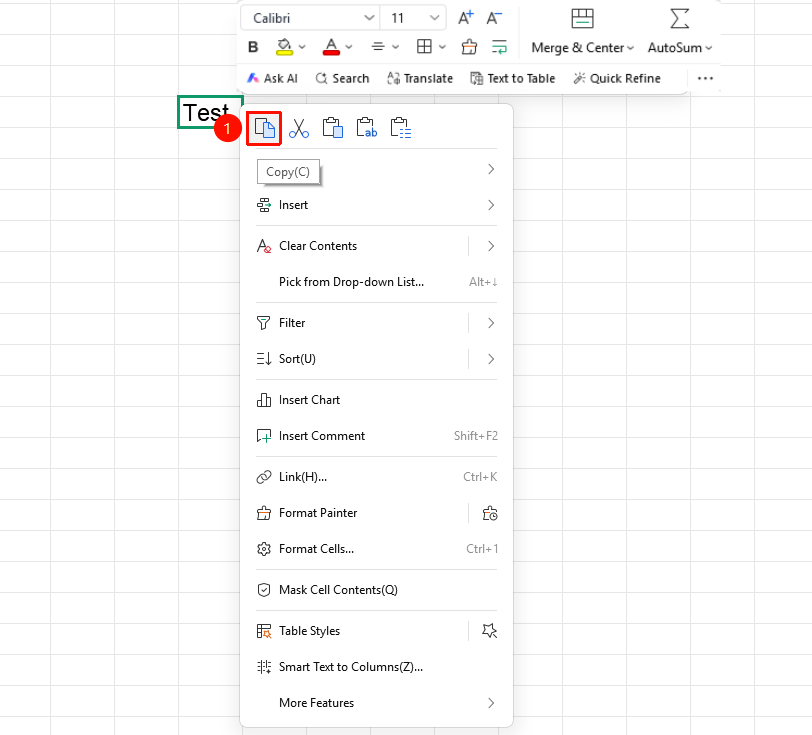Click the Paste clipboard icon
Screen dimensions: 812x735
point(332,128)
